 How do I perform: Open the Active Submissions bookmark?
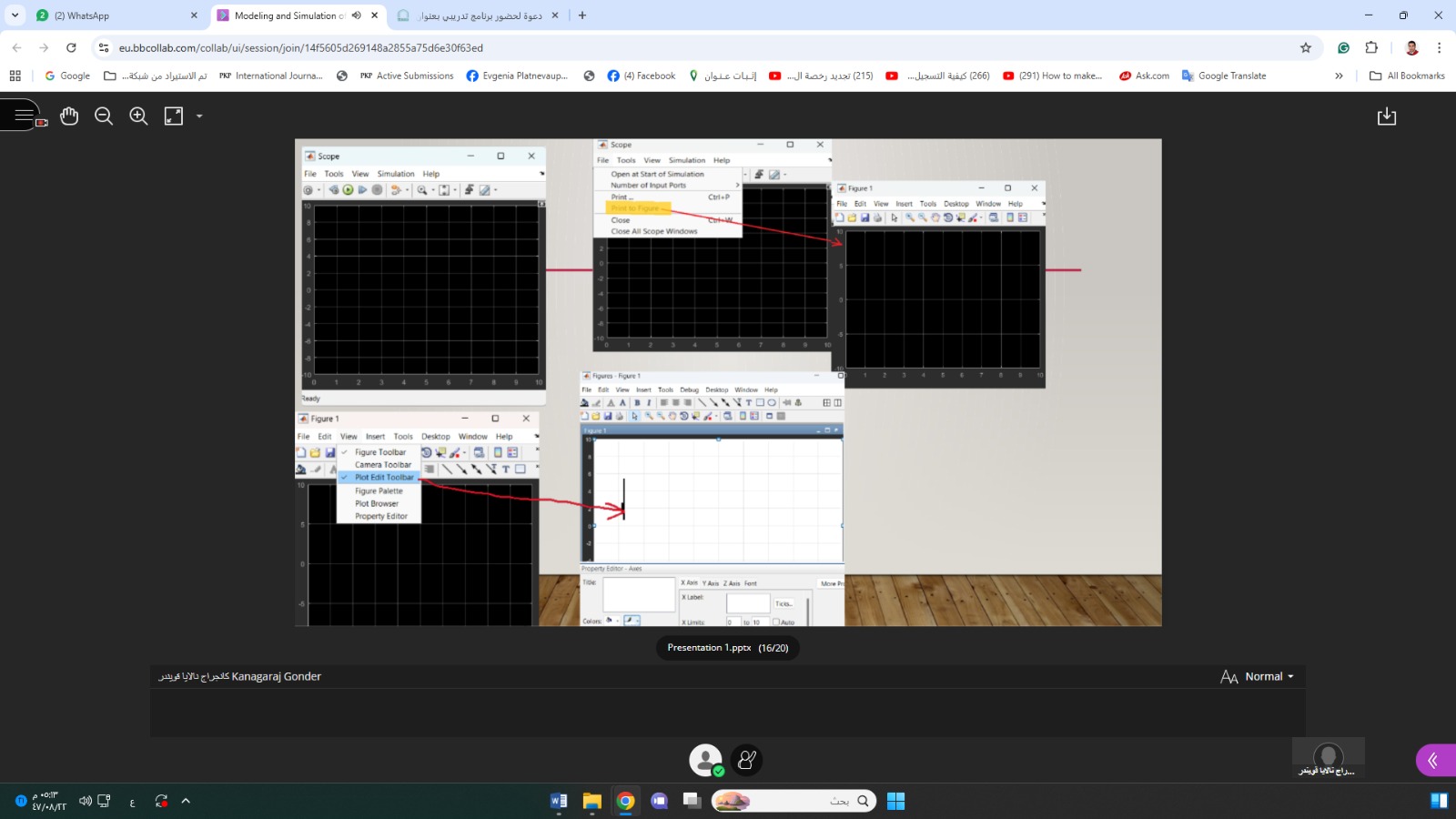coord(407,76)
